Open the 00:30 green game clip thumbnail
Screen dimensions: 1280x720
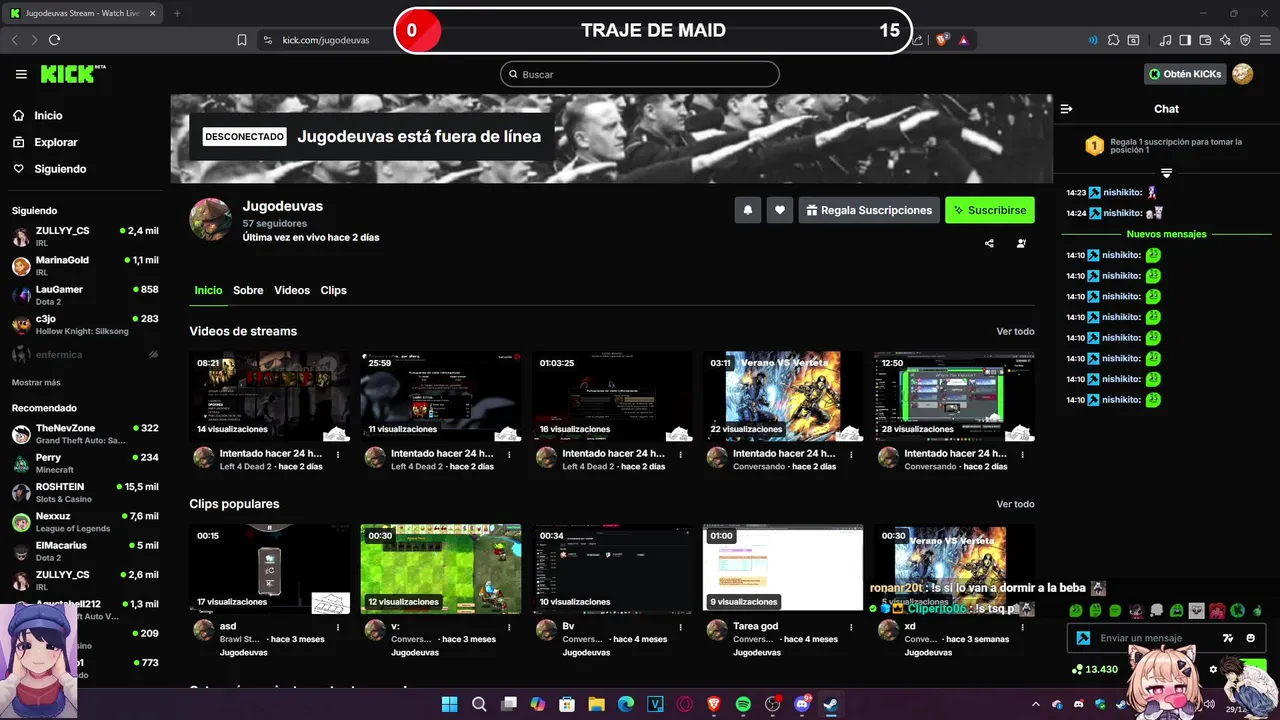[x=441, y=569]
